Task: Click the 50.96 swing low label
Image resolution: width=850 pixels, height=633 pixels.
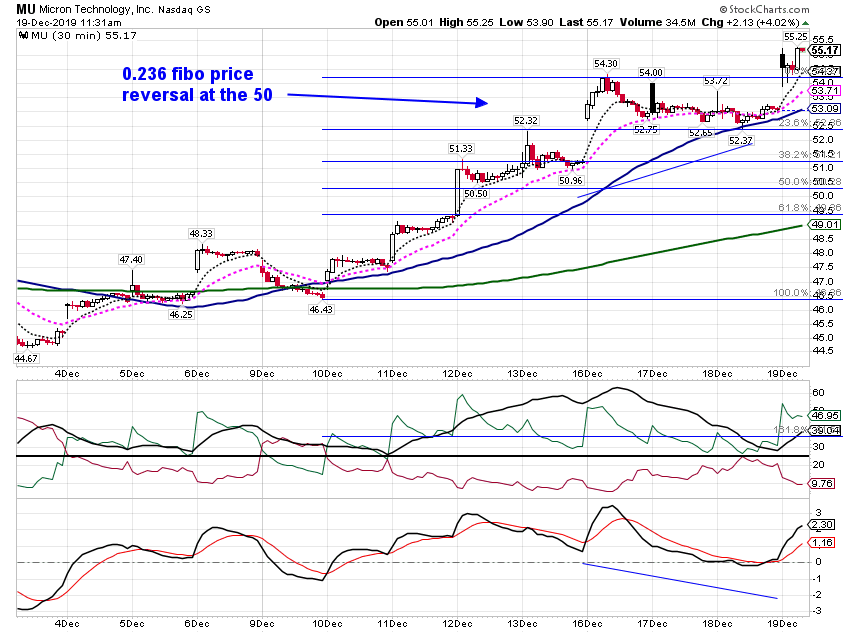Action: [571, 180]
